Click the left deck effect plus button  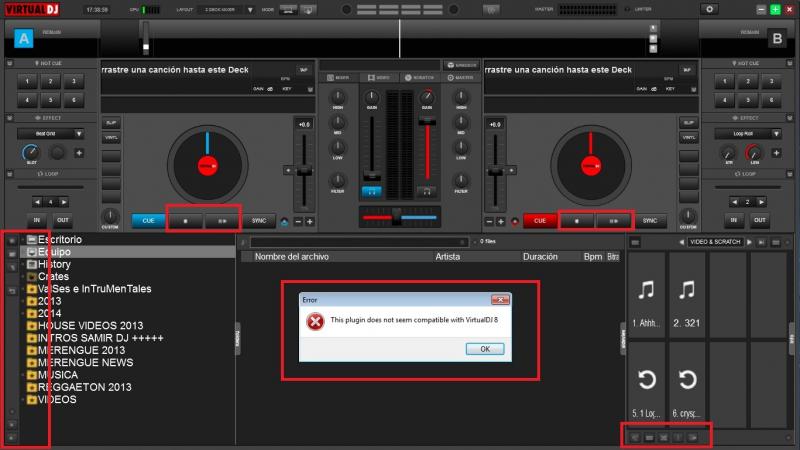[x=79, y=153]
